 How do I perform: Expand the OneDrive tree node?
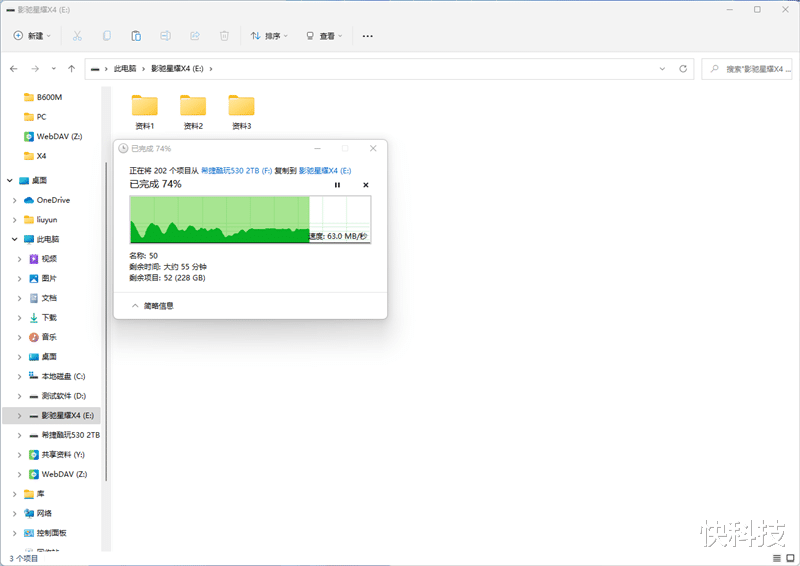(14, 200)
